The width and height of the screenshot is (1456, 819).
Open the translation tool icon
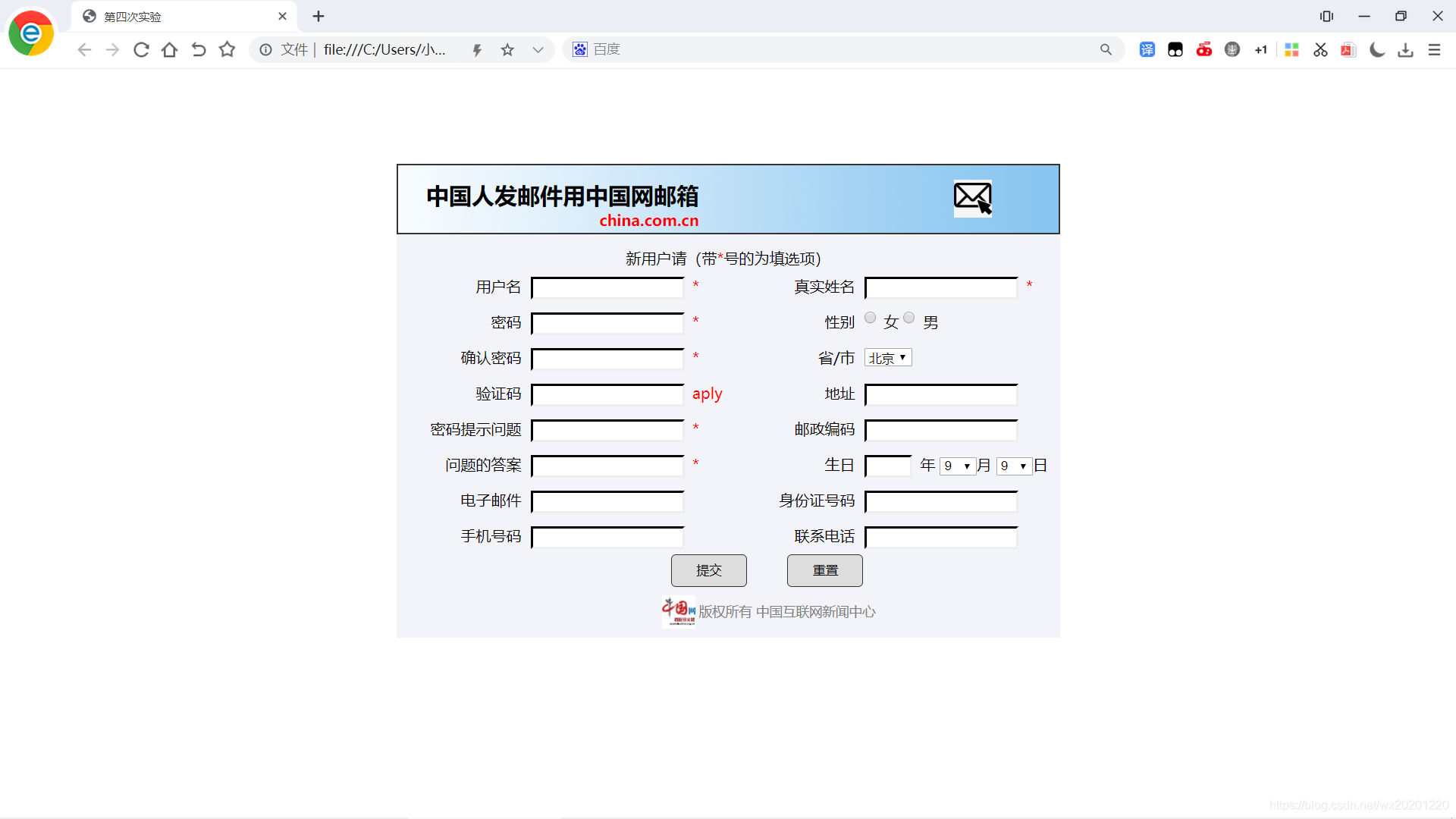click(x=1147, y=49)
